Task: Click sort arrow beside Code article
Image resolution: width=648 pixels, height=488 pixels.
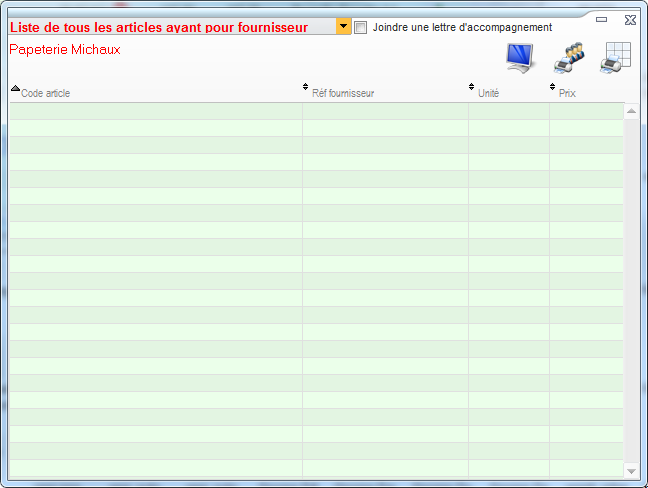Action: tap(15, 89)
